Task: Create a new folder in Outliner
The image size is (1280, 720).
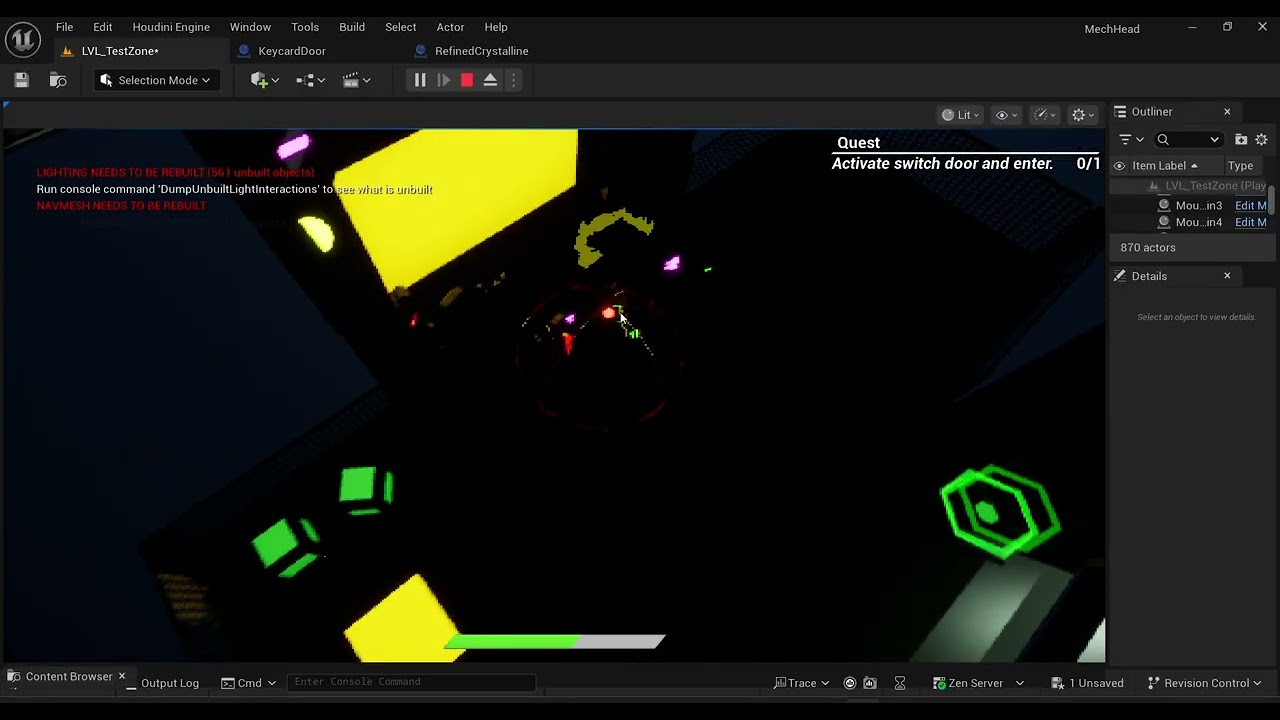Action: 1241,140
